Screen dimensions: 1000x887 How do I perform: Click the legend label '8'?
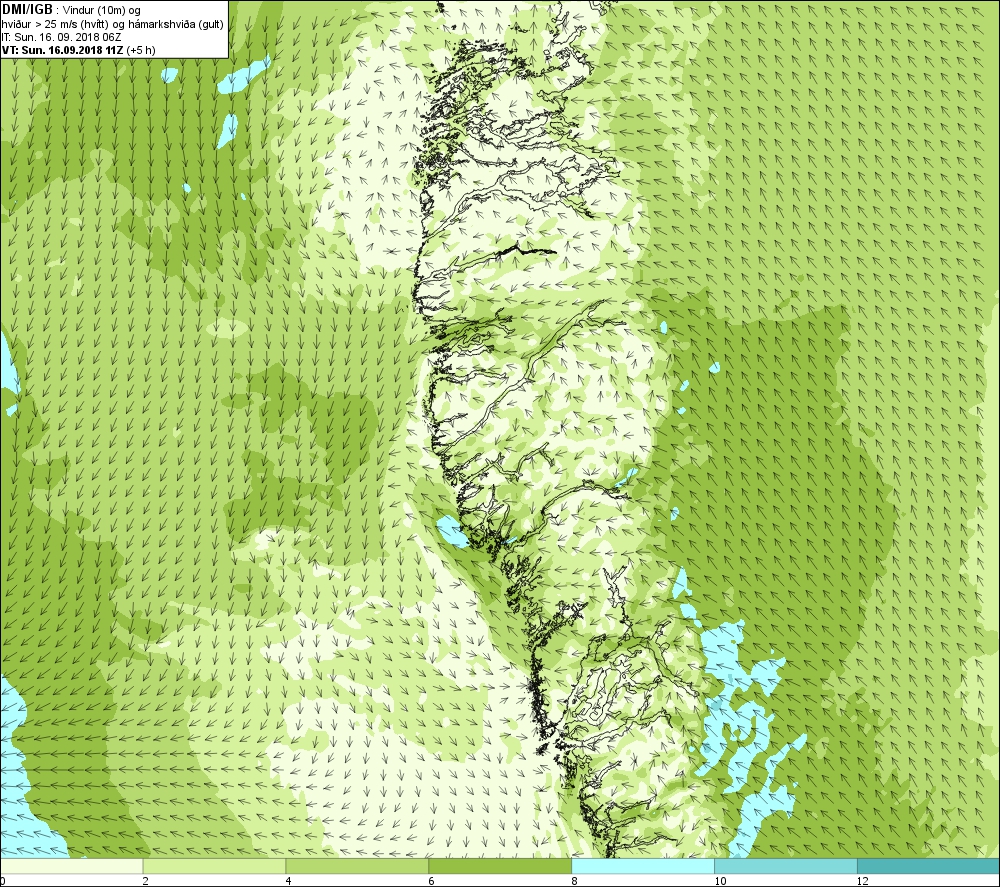(x=574, y=881)
